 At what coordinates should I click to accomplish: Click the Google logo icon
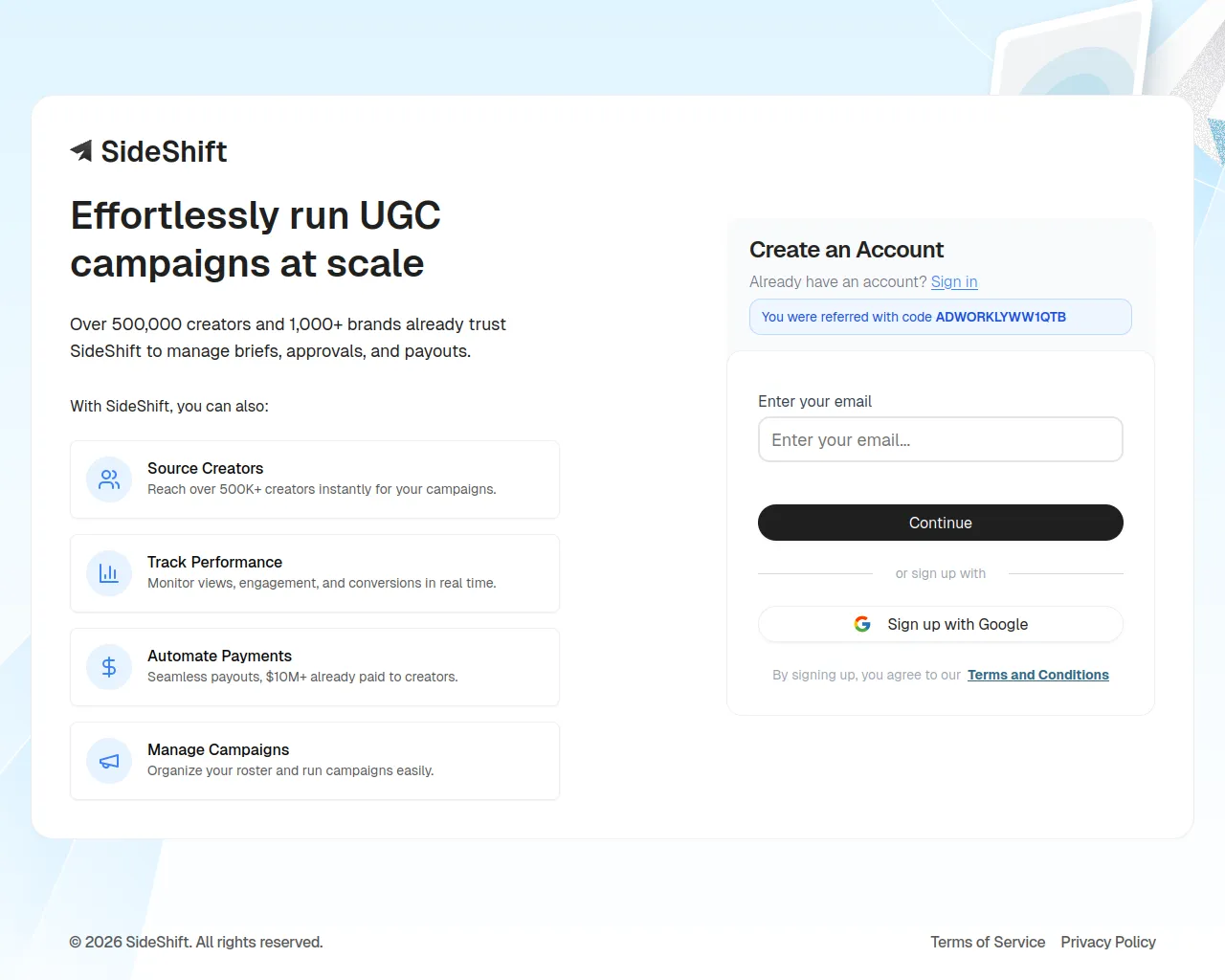862,624
